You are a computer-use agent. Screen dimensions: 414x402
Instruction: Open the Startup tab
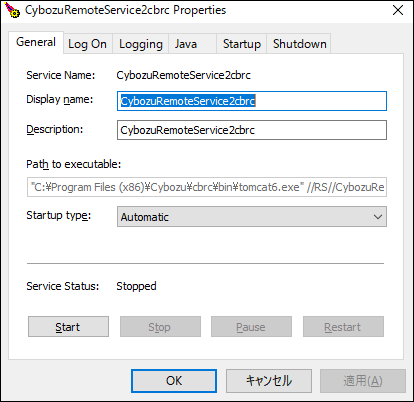coord(242,44)
